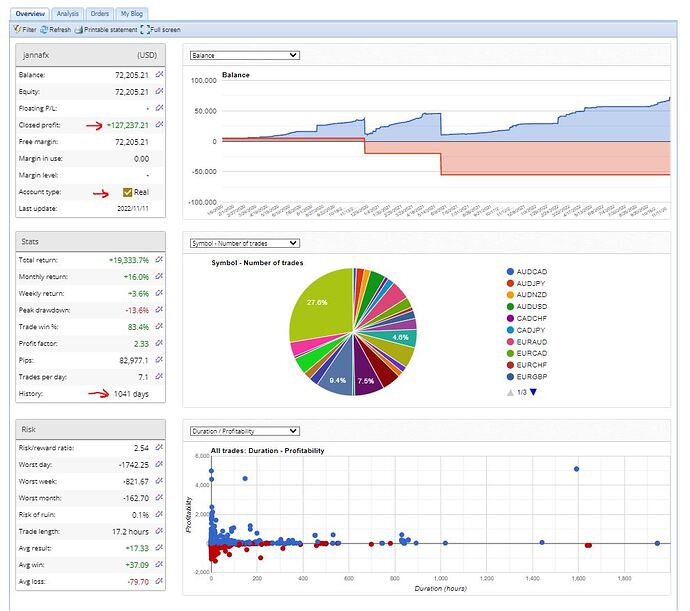
Task: Go to the My Blog tab
Action: 132,14
